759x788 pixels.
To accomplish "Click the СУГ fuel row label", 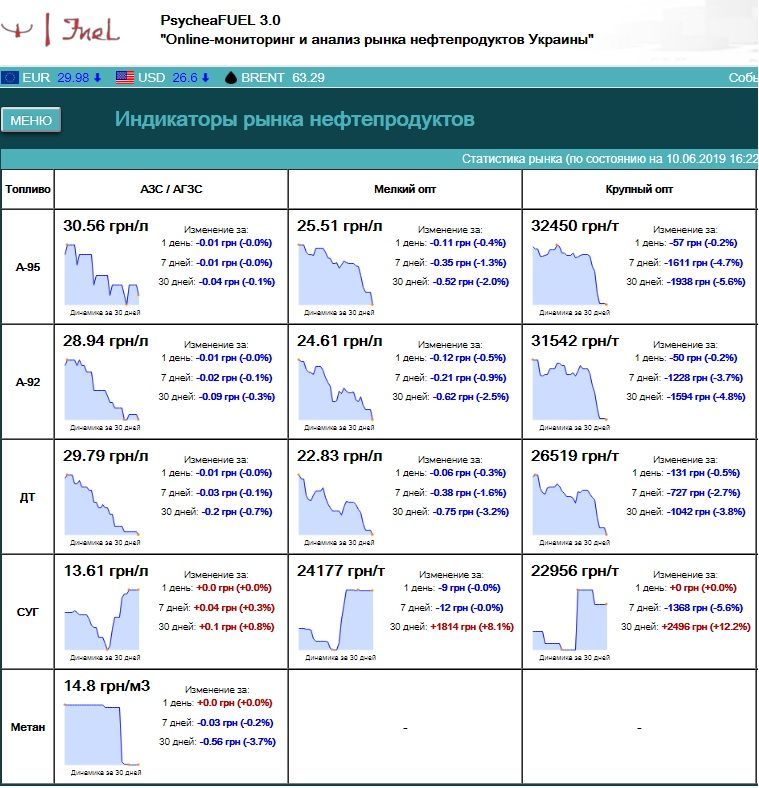I will point(28,612).
